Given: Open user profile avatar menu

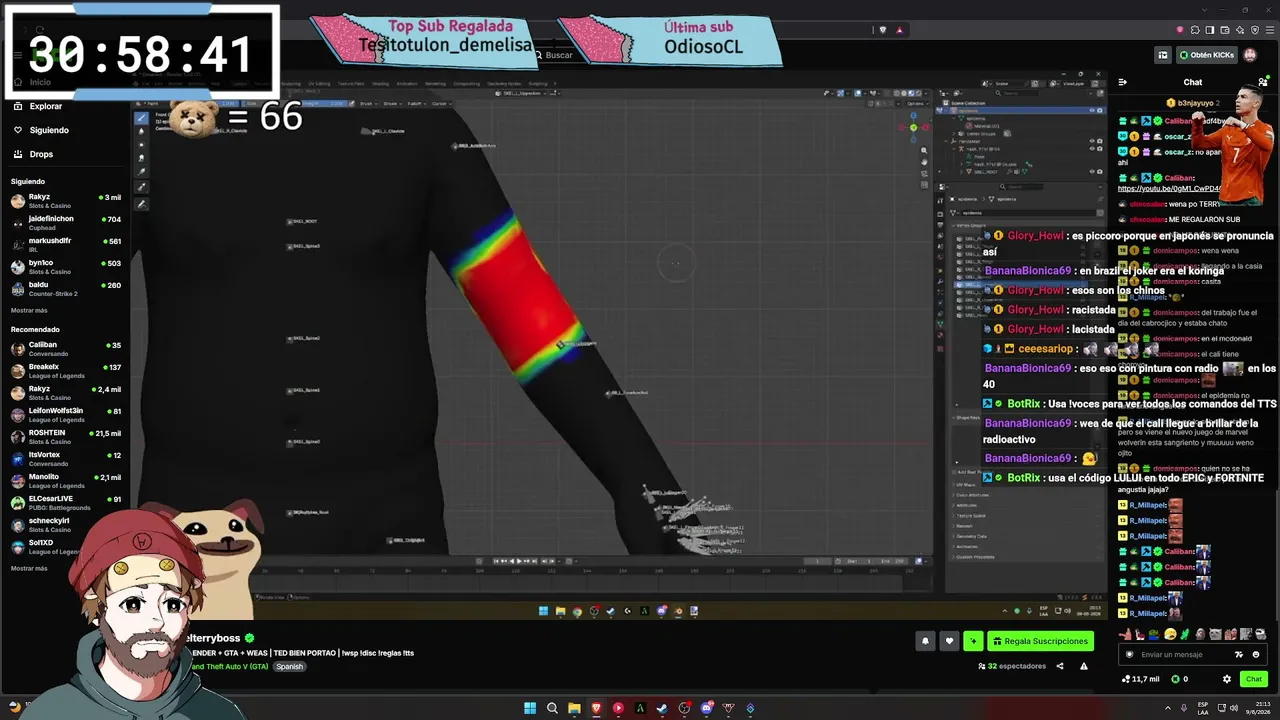Looking at the screenshot, I should coord(1251,55).
